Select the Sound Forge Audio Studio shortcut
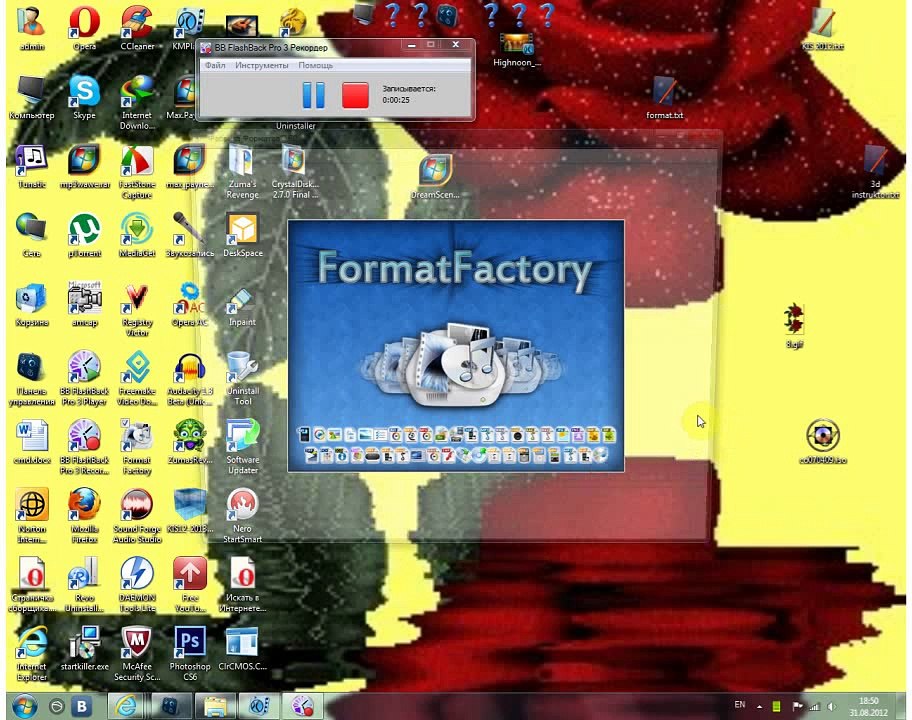 point(137,517)
